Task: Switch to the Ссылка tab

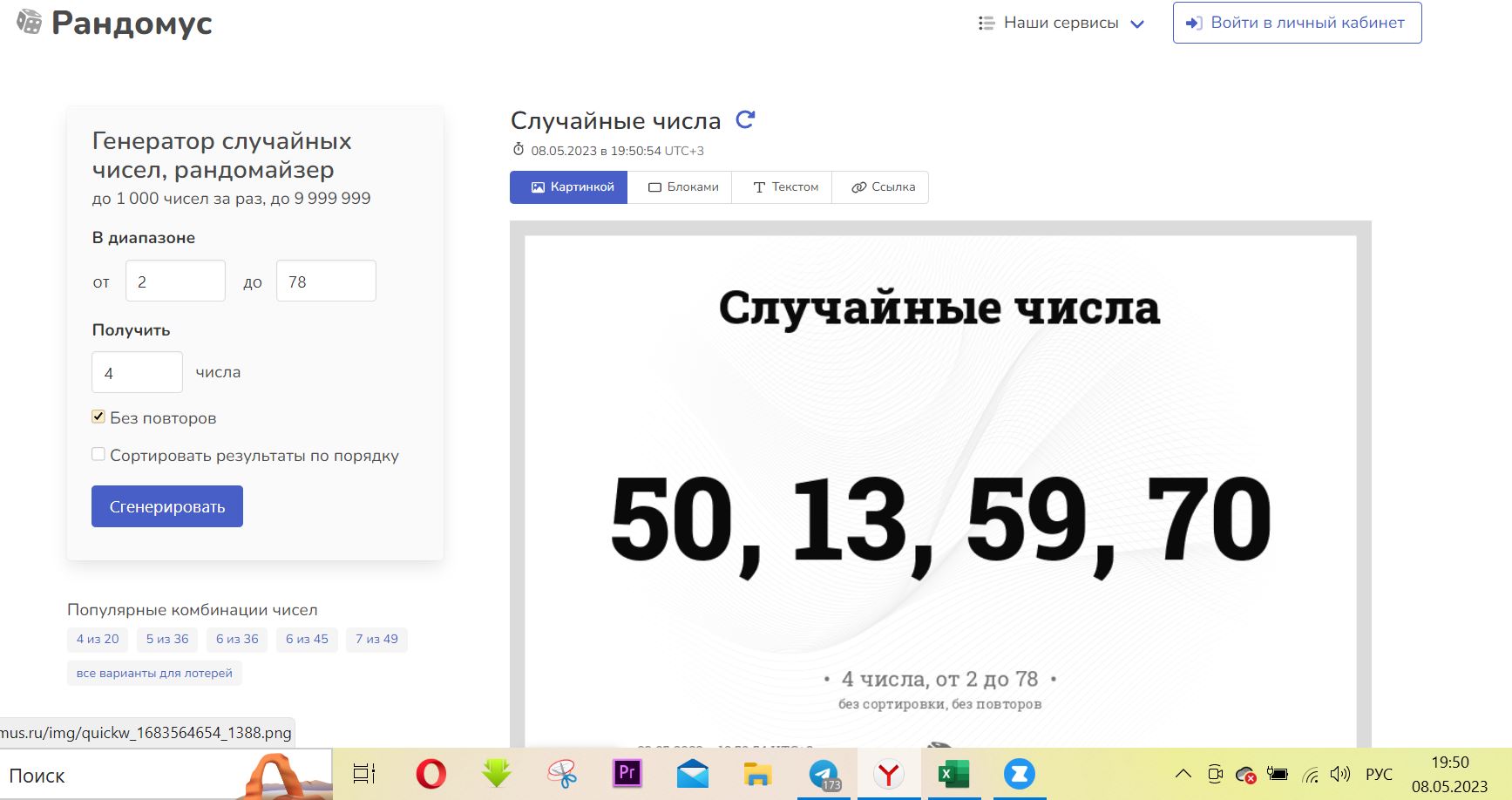Action: (880, 187)
